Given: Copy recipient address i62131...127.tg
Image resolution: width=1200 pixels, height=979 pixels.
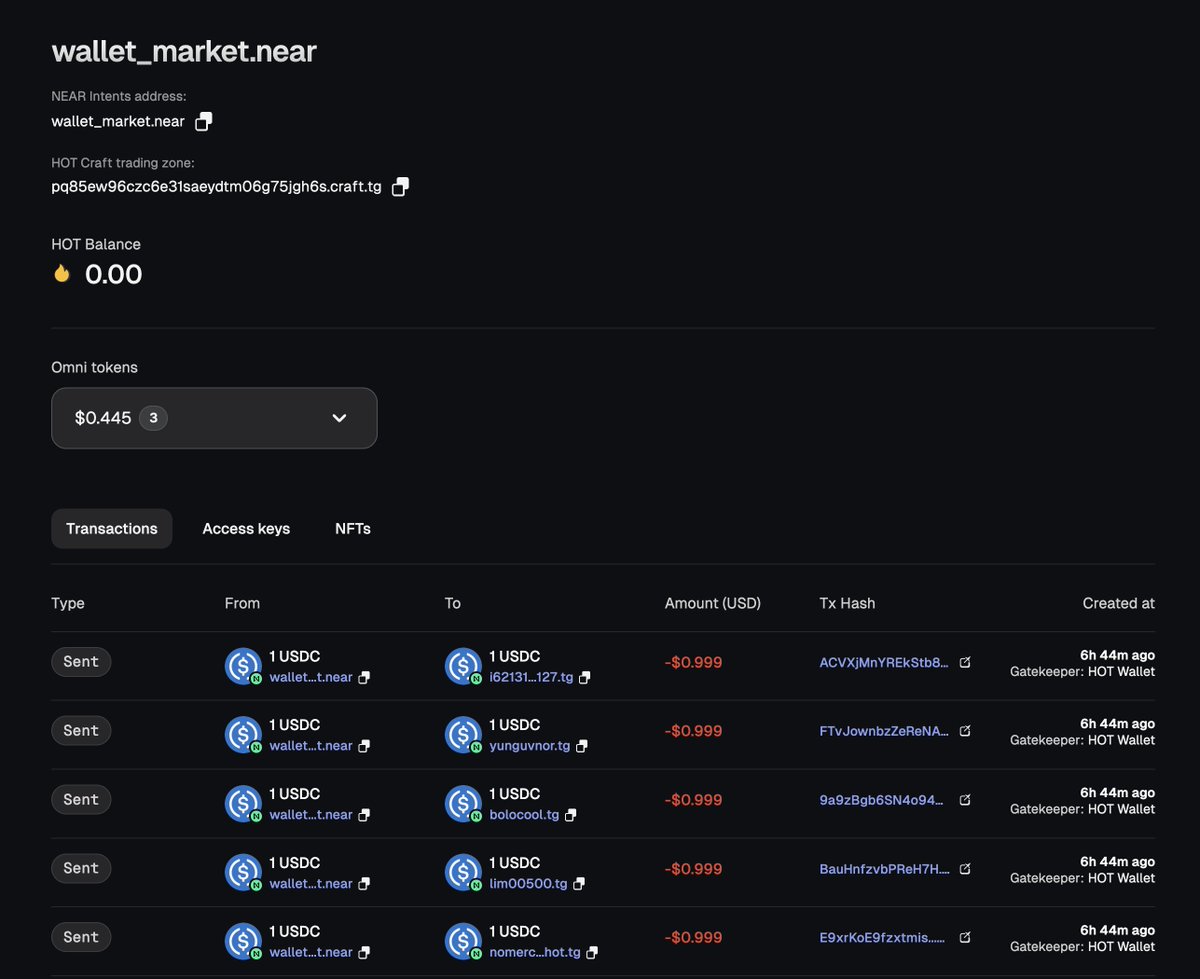Looking at the screenshot, I should [584, 677].
